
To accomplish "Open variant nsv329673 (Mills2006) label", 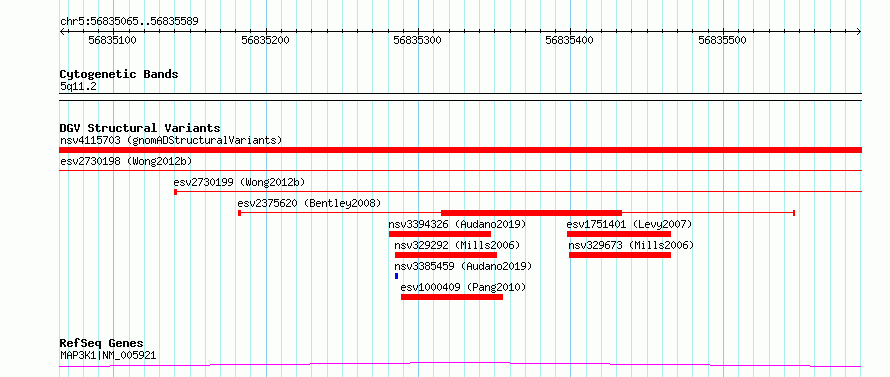I will pyautogui.click(x=631, y=245).
